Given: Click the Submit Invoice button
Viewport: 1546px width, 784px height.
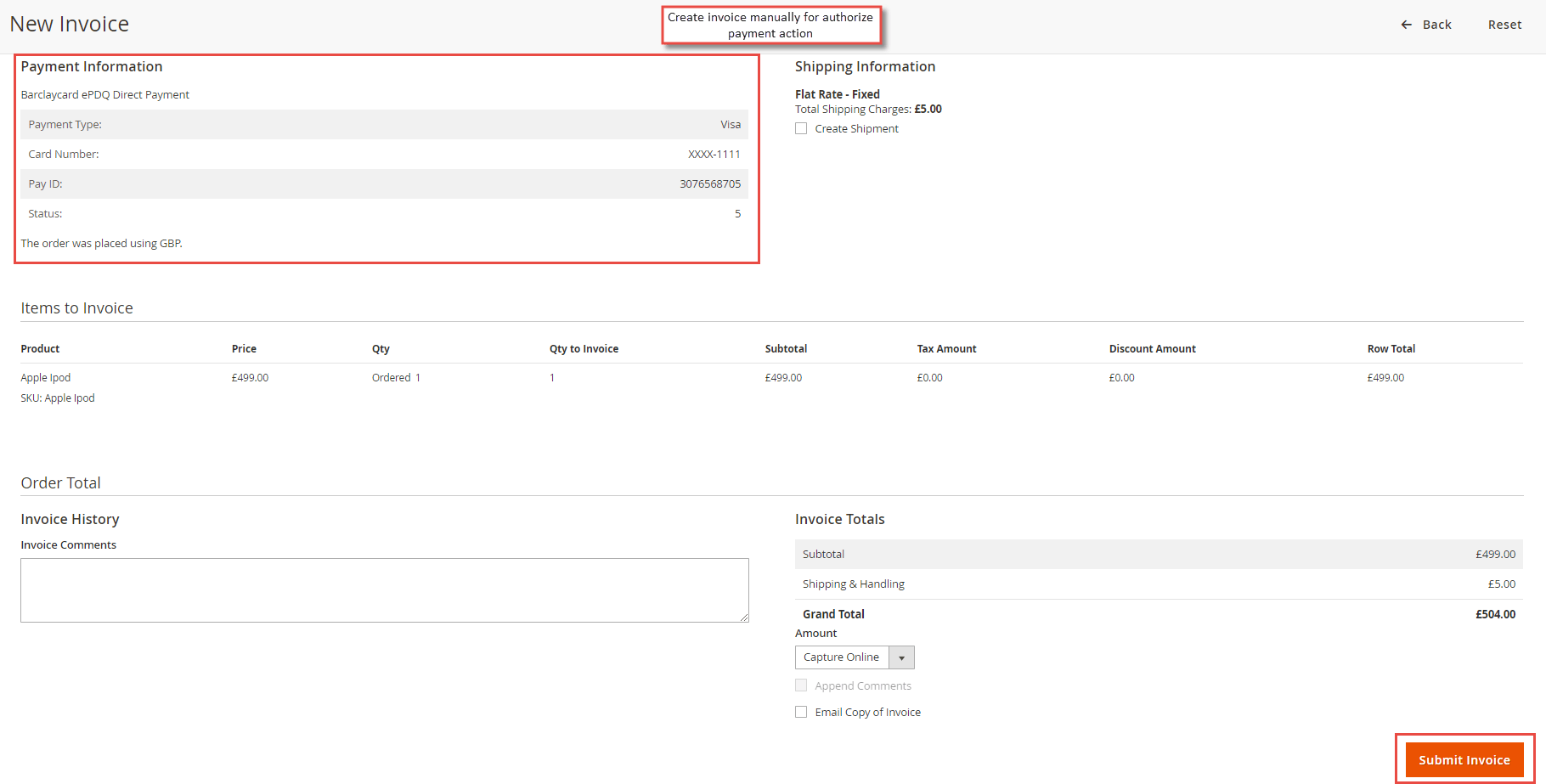Looking at the screenshot, I should click(x=1464, y=759).
